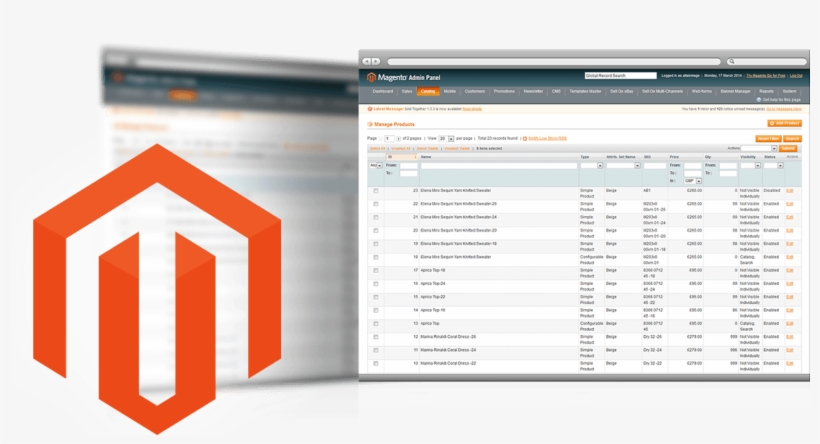This screenshot has width=820, height=444.
Task: Click the Log Out link
Action: click(796, 76)
